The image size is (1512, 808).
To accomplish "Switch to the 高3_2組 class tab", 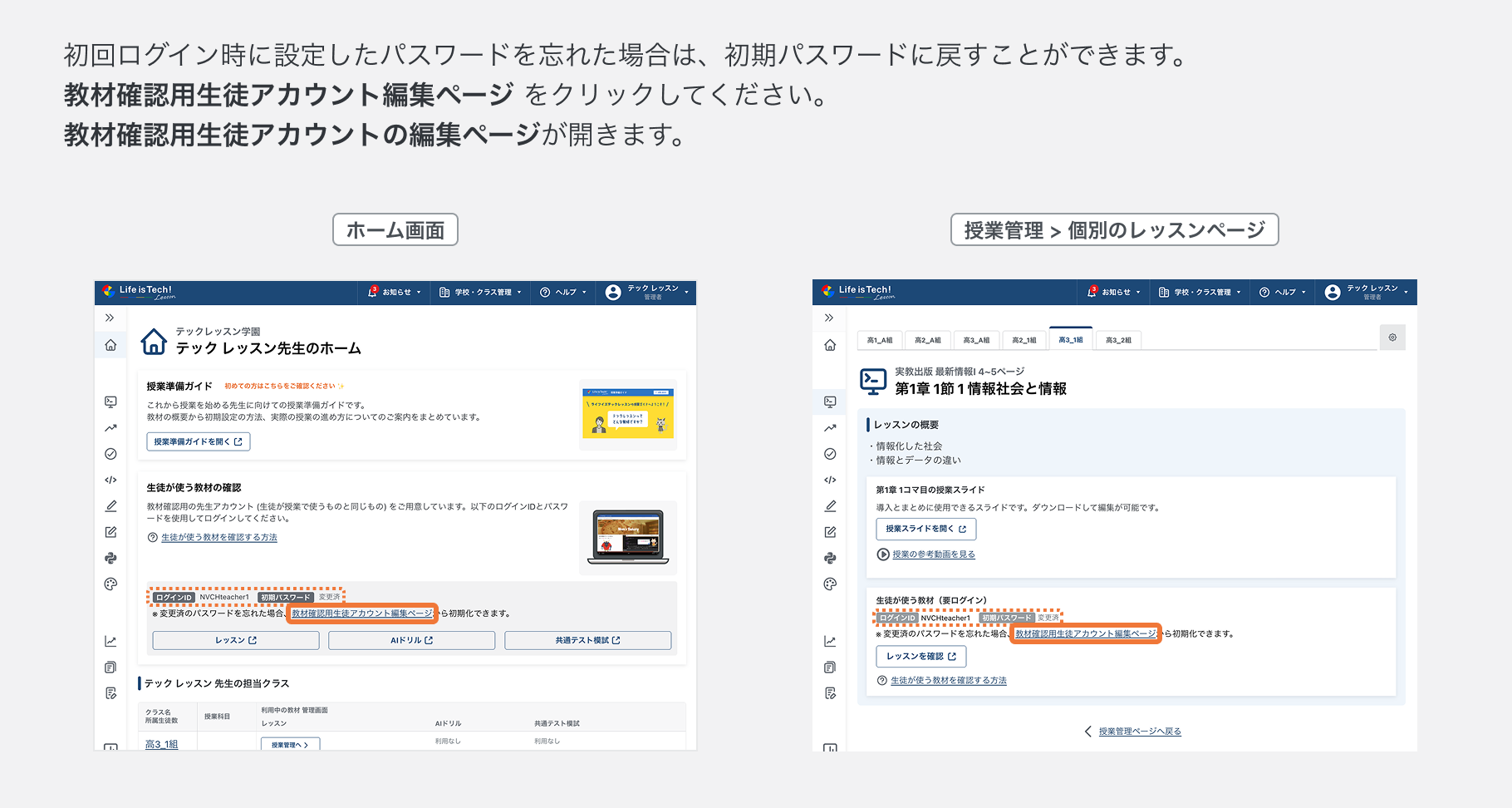I will click(x=1118, y=340).
